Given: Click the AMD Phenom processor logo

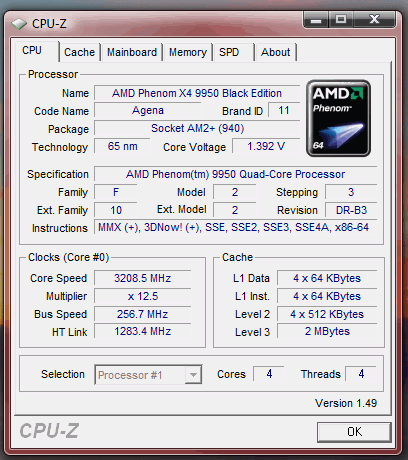Looking at the screenshot, I should tap(338, 118).
